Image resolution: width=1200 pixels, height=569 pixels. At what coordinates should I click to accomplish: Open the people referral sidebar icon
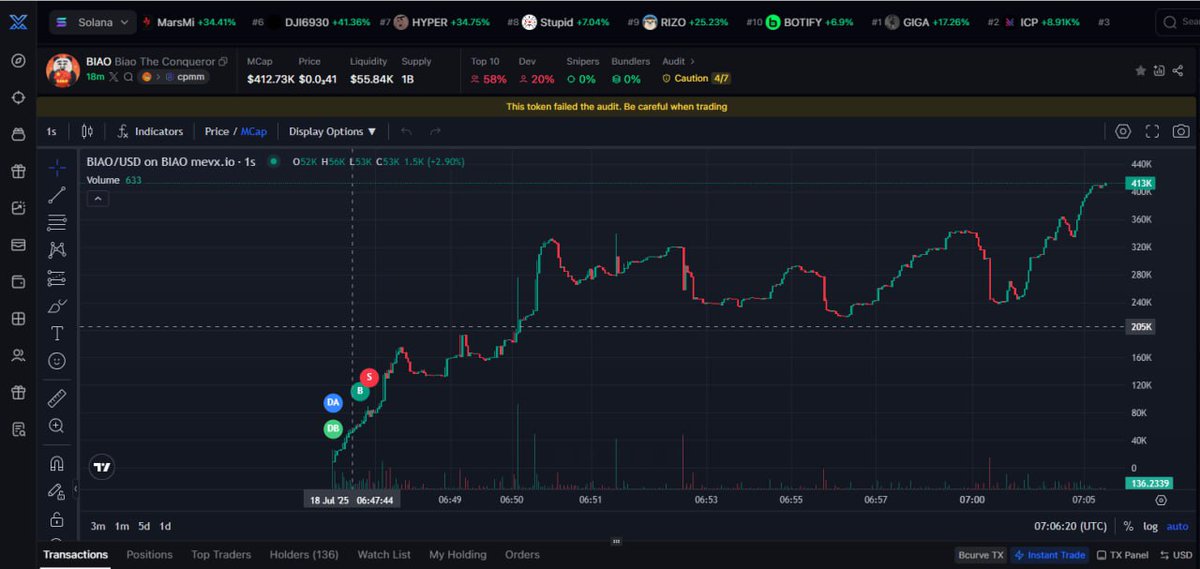18,356
